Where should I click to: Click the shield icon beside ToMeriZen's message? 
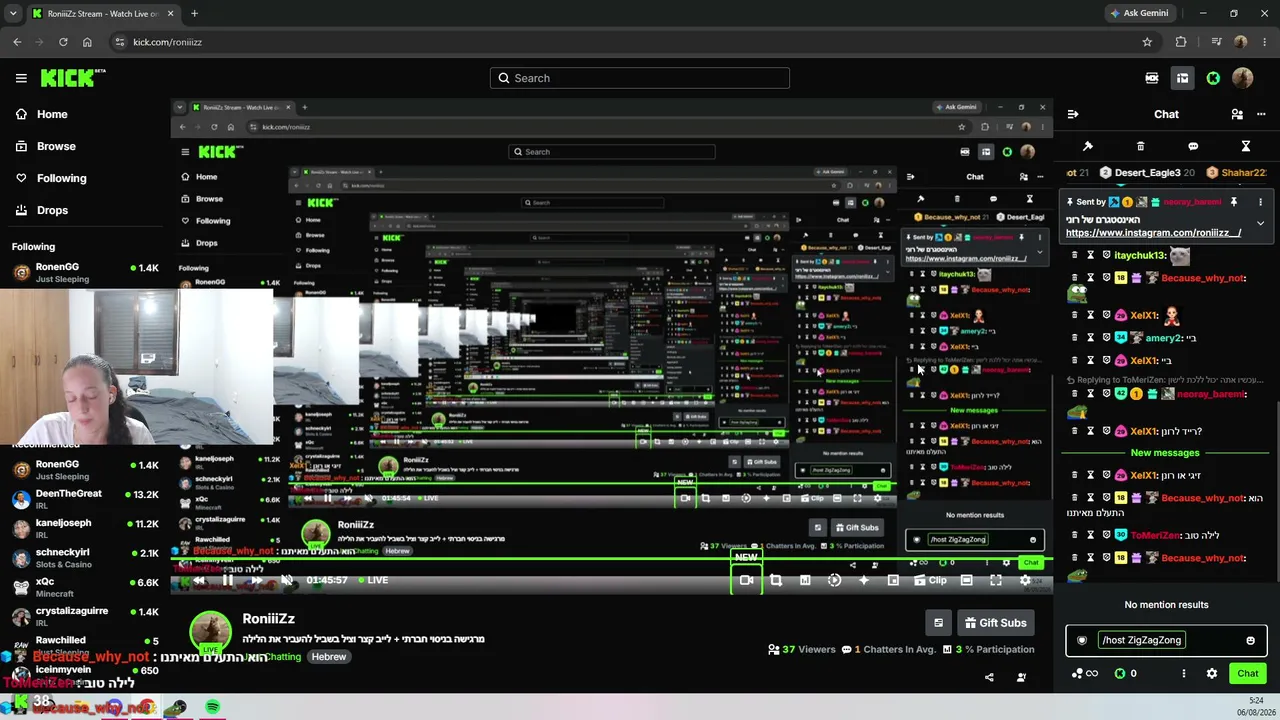click(1107, 535)
